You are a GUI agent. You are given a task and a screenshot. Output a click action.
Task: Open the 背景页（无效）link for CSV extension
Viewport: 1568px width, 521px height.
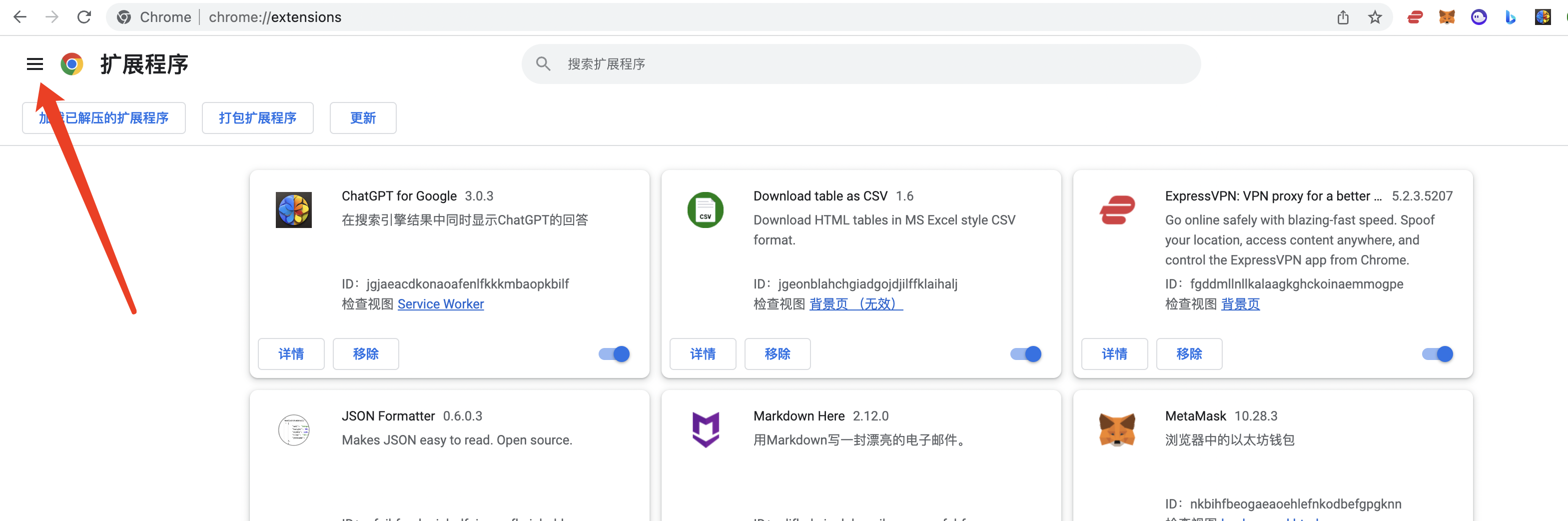[x=856, y=304]
